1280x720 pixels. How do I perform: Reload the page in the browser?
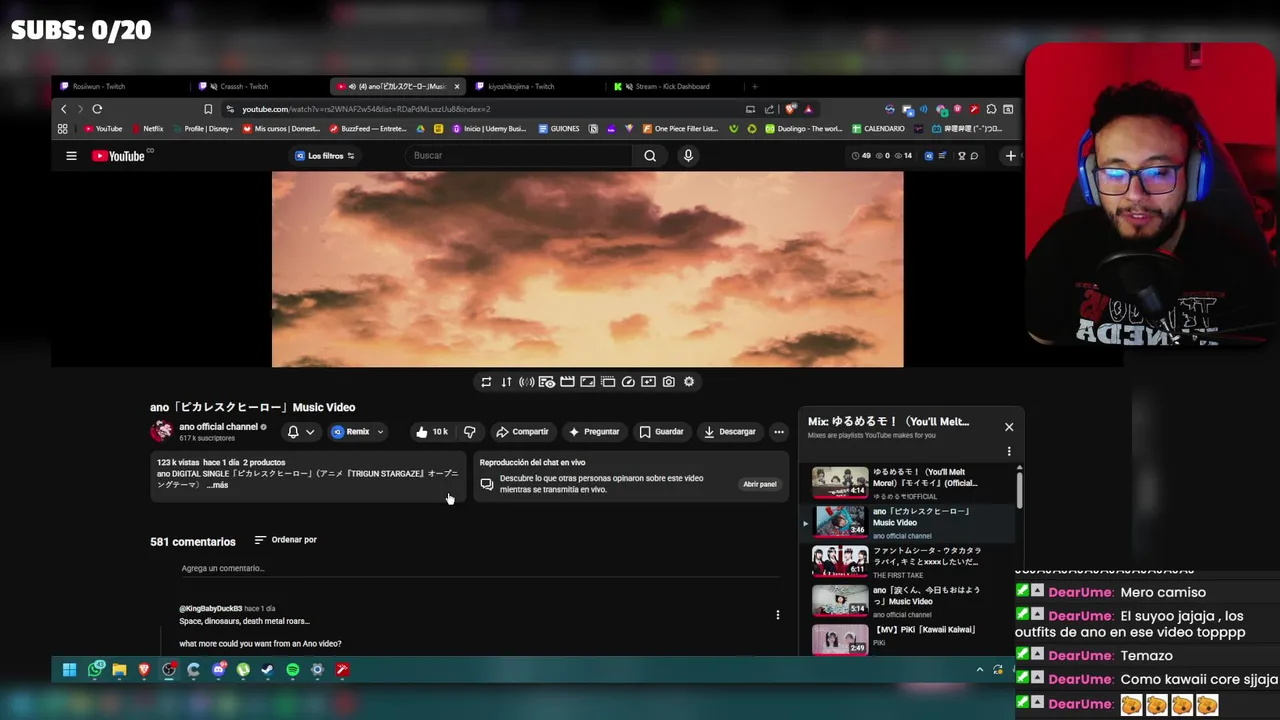(x=97, y=109)
